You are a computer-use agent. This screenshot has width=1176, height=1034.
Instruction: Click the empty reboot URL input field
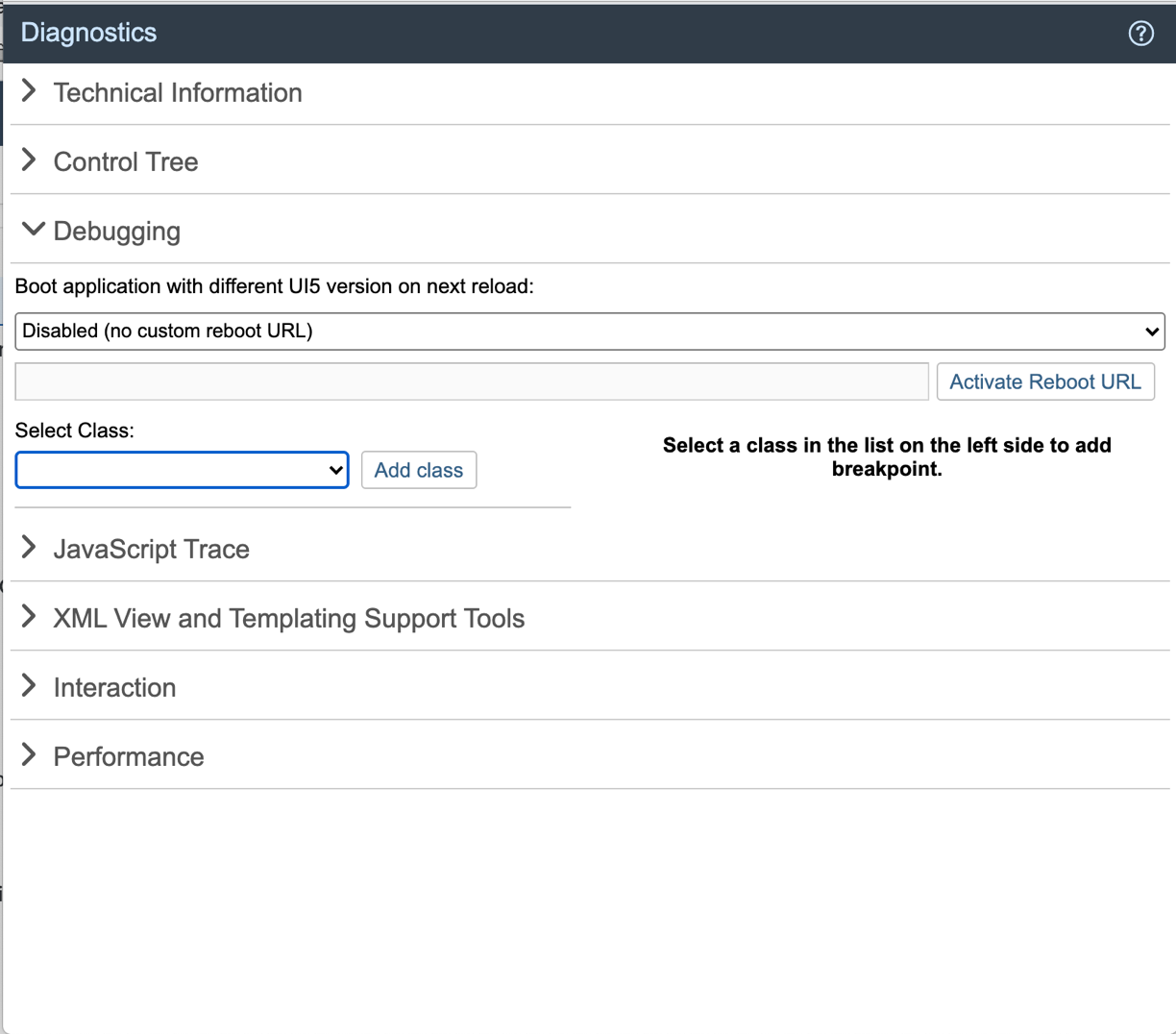pyautogui.click(x=471, y=382)
